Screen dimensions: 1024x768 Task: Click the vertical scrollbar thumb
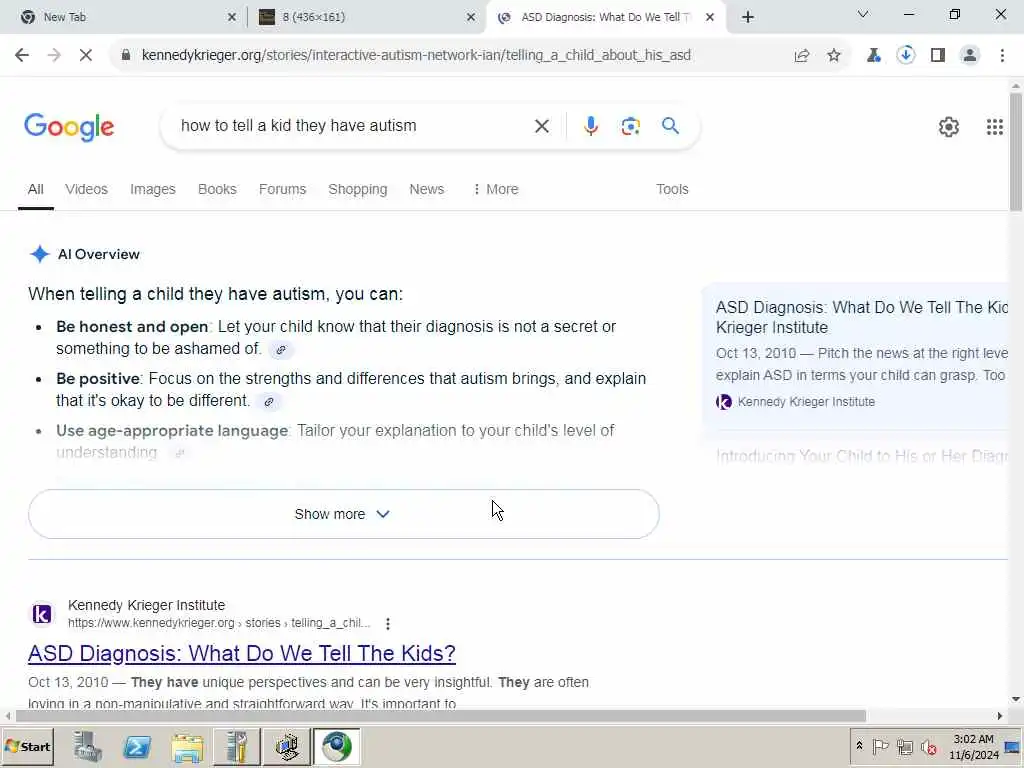(1016, 152)
